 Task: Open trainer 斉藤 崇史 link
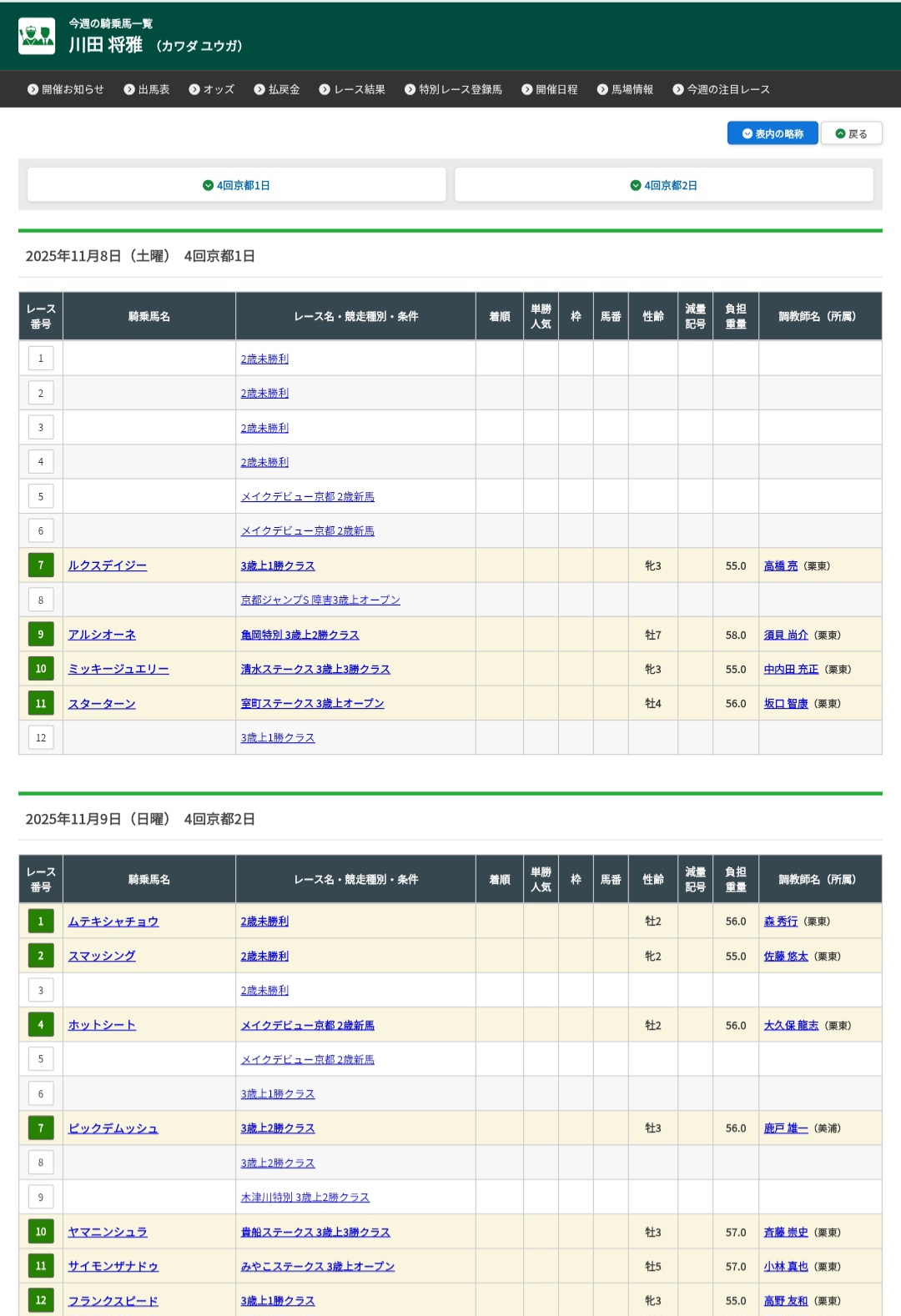786,1232
